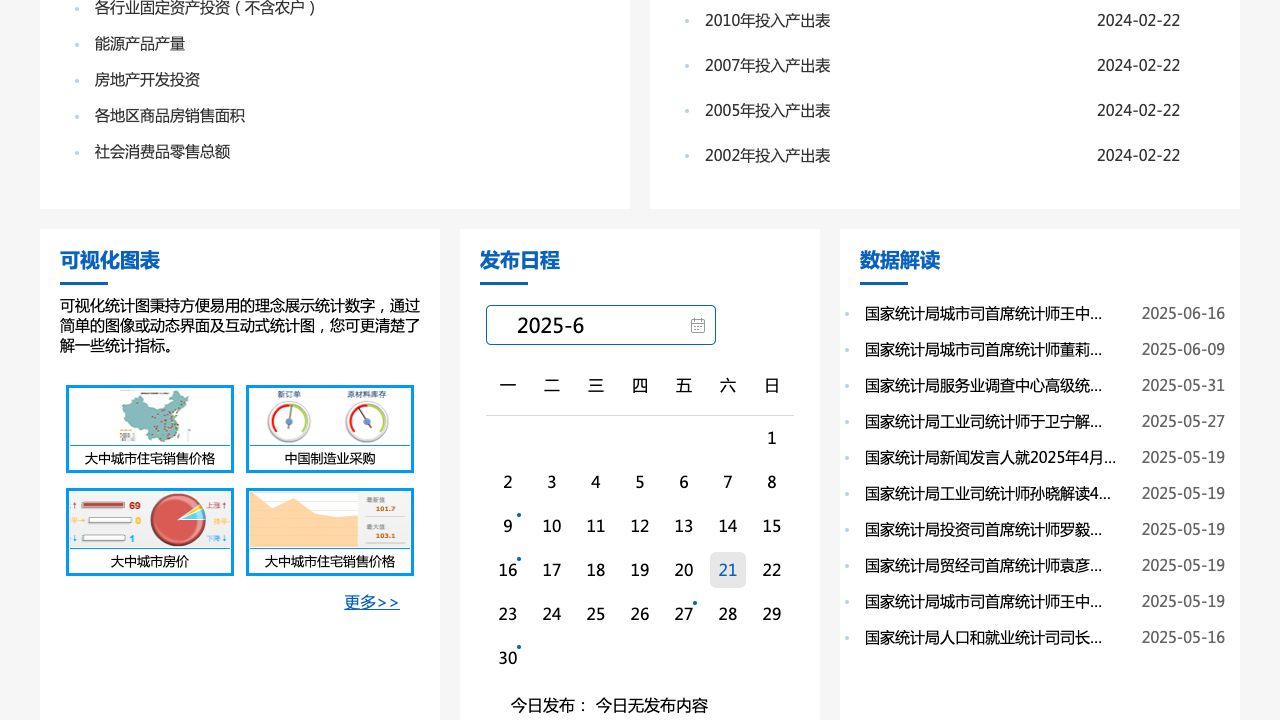This screenshot has width=1280, height=720.
Task: Open 2010年投入产出表 link
Action: pyautogui.click(x=767, y=20)
